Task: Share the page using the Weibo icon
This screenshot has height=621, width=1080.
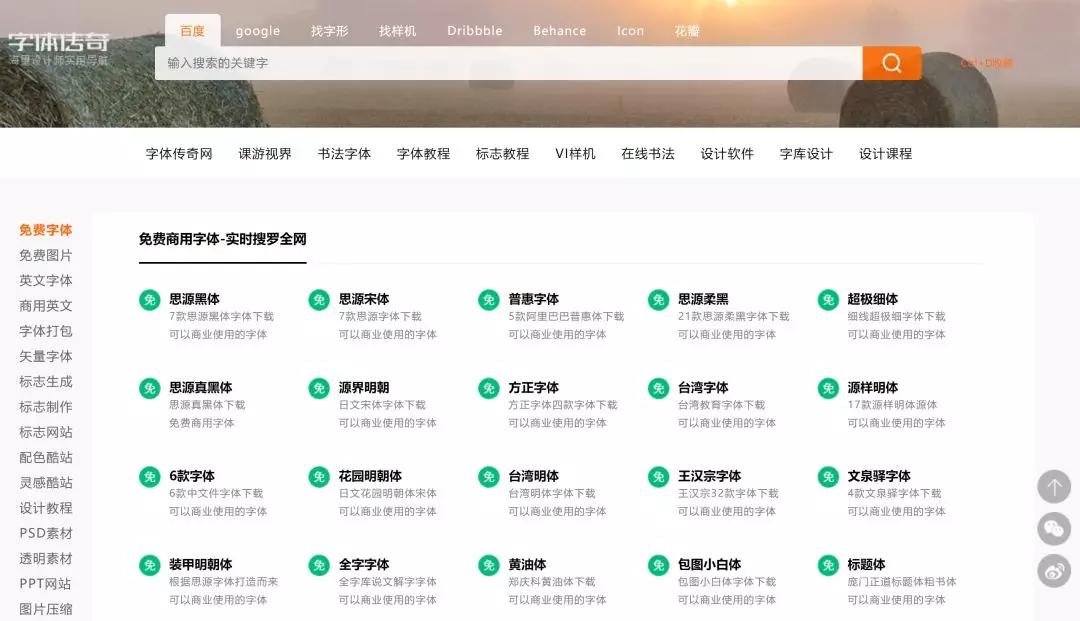Action: (x=1054, y=571)
